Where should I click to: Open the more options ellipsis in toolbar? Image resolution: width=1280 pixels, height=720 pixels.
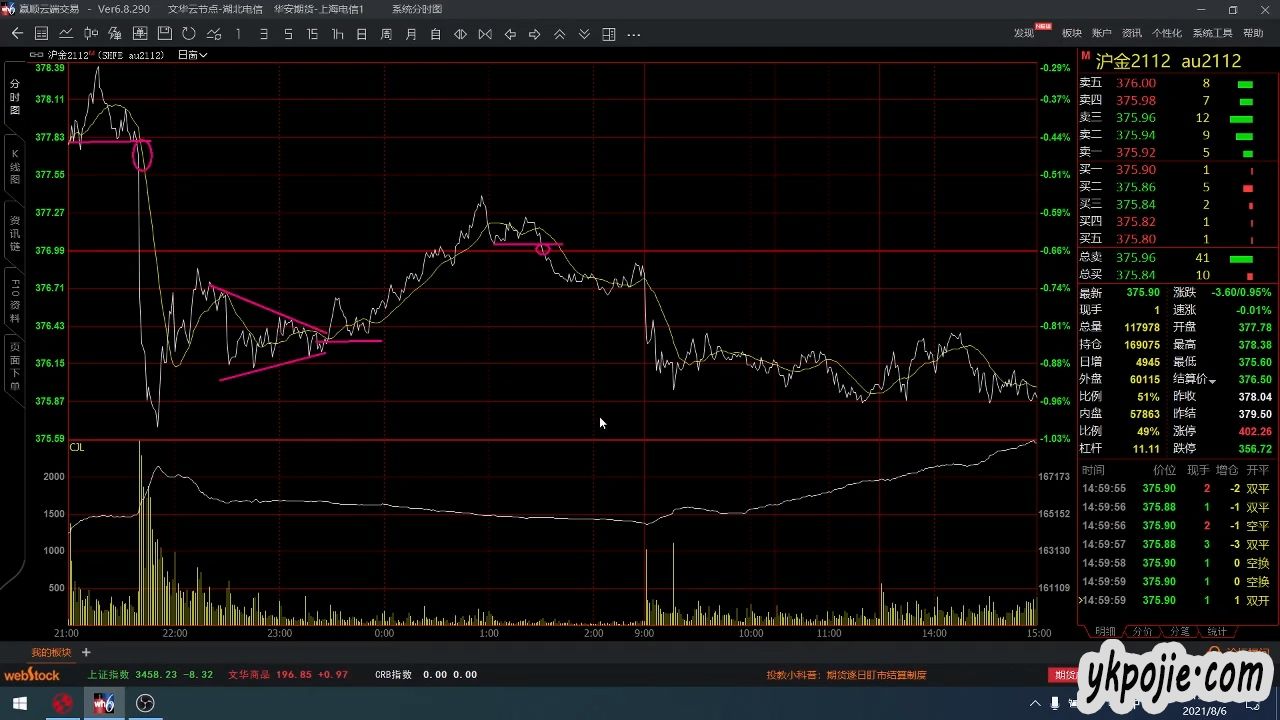(x=634, y=34)
